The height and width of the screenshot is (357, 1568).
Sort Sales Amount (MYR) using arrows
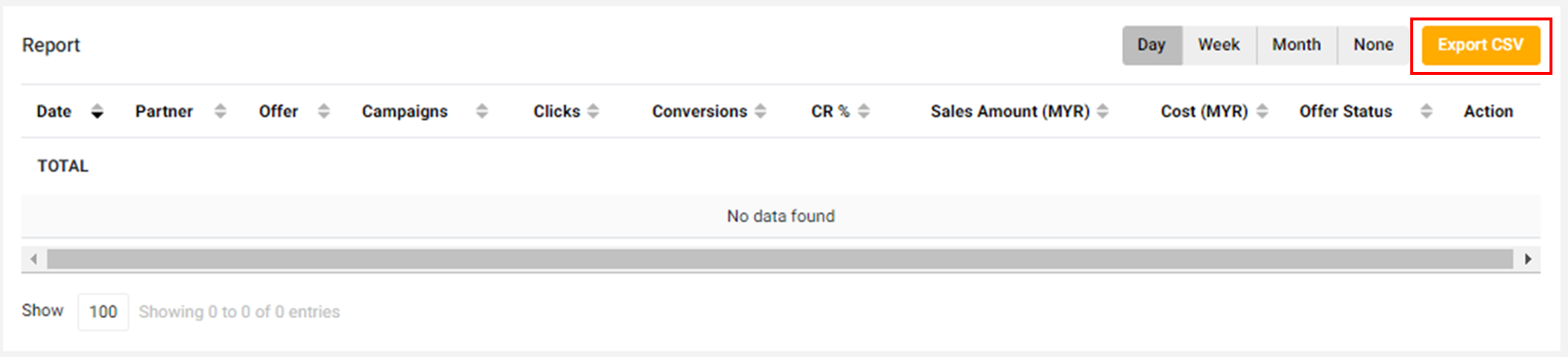tap(1102, 112)
